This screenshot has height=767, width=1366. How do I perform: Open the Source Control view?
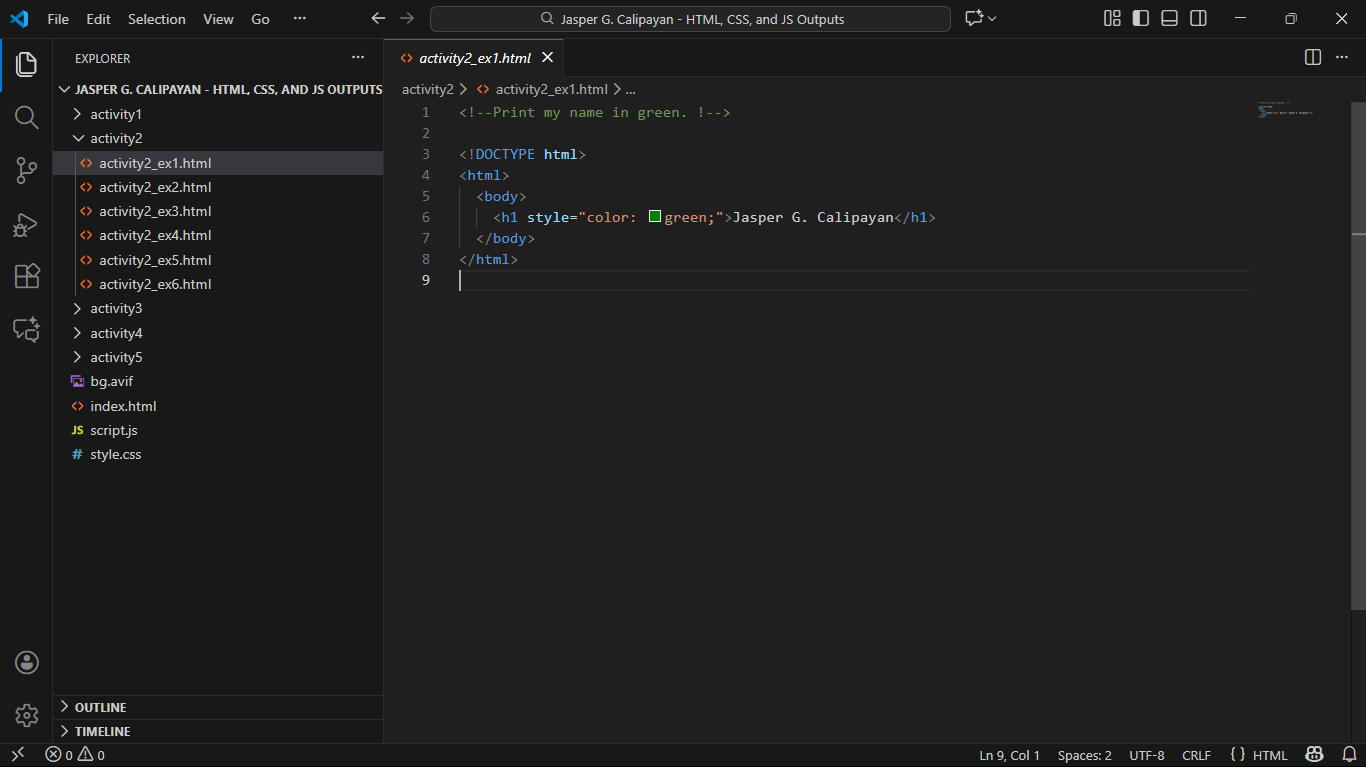(27, 171)
